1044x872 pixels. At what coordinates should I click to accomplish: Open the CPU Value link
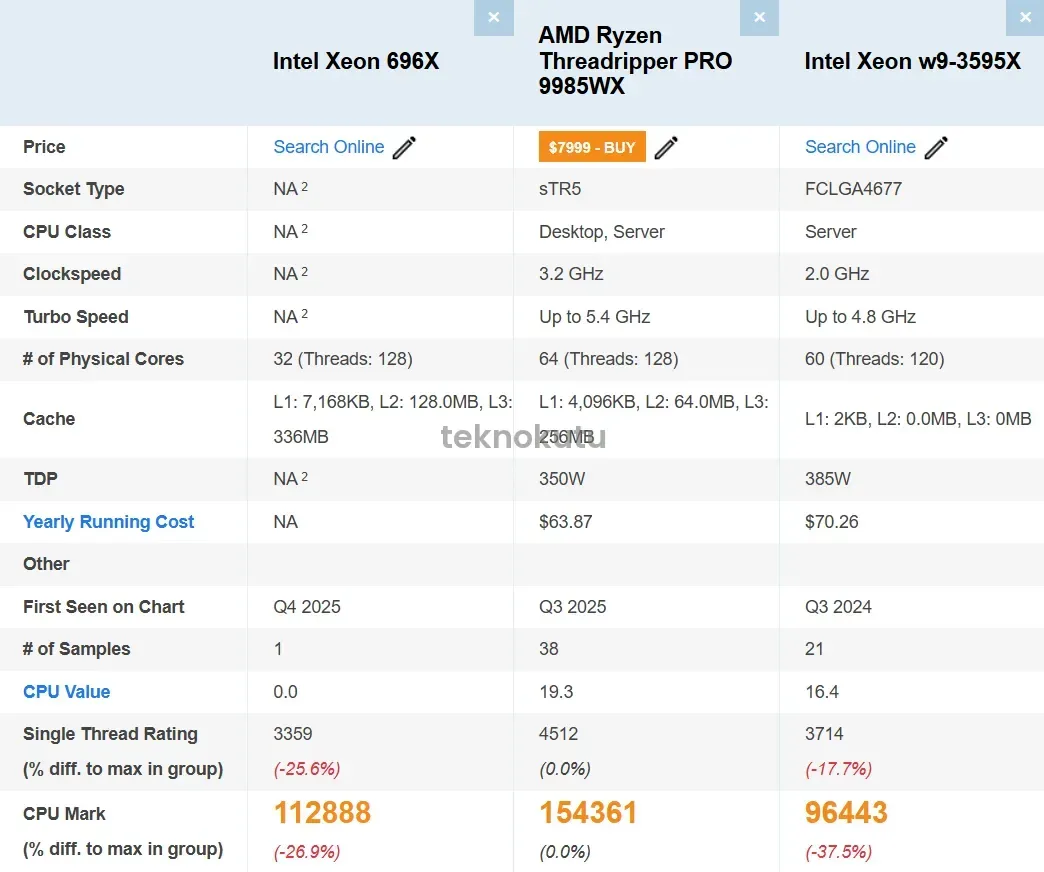coord(67,692)
